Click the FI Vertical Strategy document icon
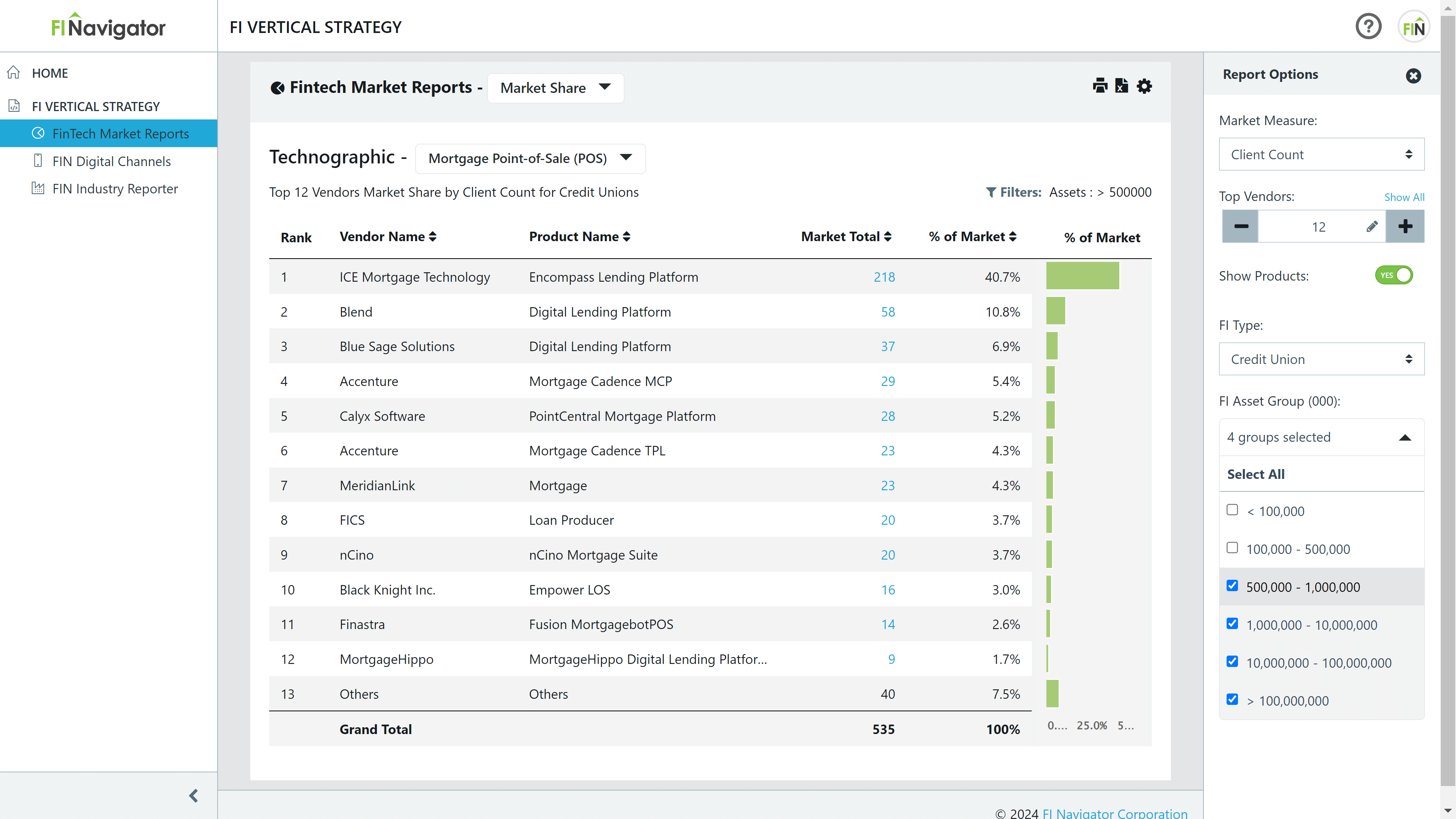The image size is (1456, 819). [14, 106]
